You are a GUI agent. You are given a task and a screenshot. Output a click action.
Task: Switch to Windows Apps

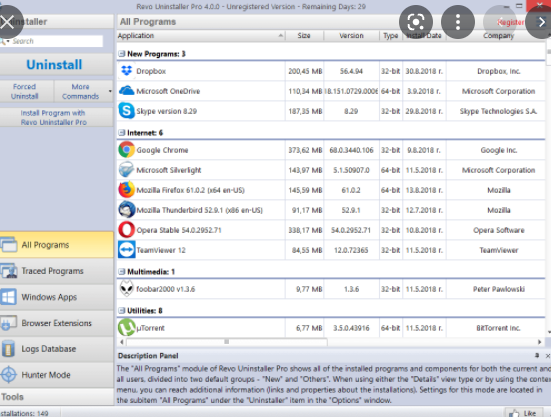point(57,297)
